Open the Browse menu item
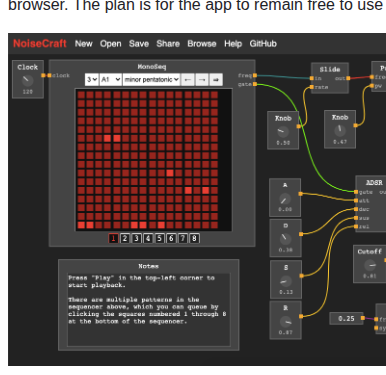Screen dimensions: 386x375 [202, 44]
